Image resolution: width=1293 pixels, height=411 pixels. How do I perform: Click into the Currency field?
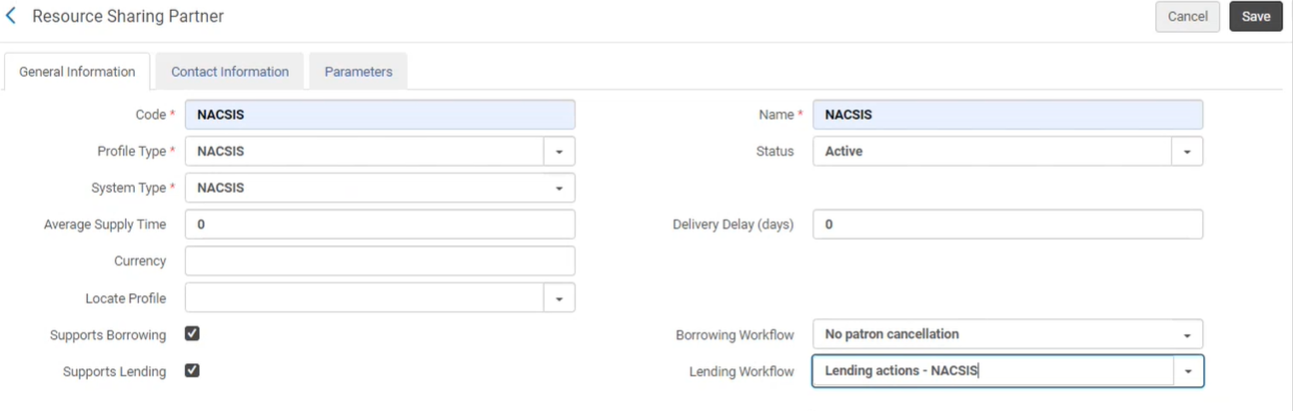coord(380,261)
